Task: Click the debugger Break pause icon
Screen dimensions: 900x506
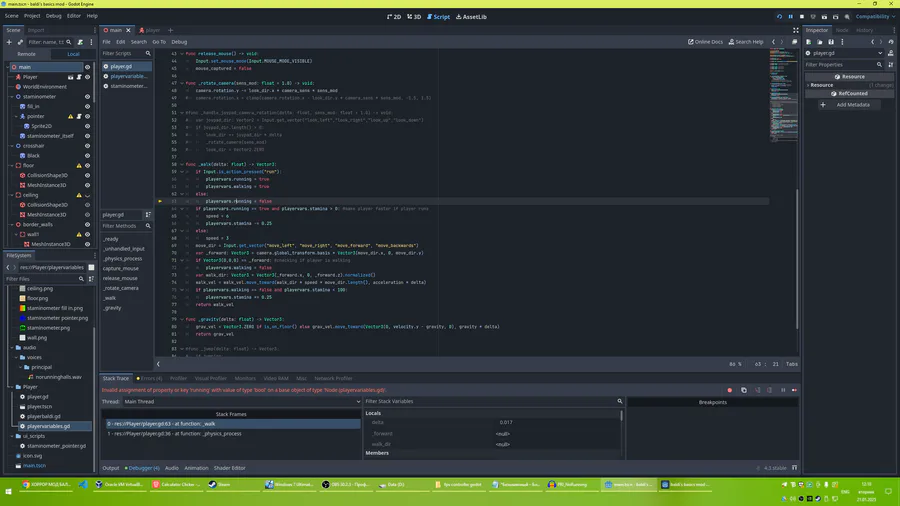Action: click(783, 390)
